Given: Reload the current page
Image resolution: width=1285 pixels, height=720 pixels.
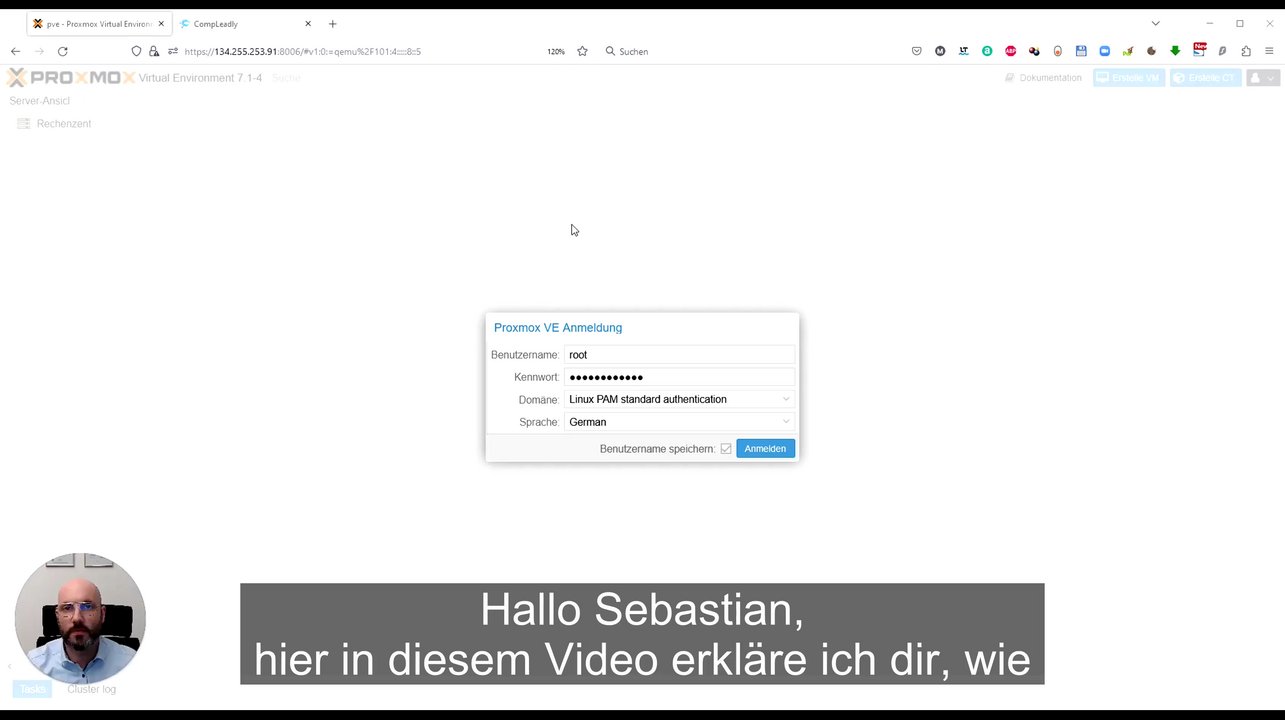Looking at the screenshot, I should pos(62,51).
